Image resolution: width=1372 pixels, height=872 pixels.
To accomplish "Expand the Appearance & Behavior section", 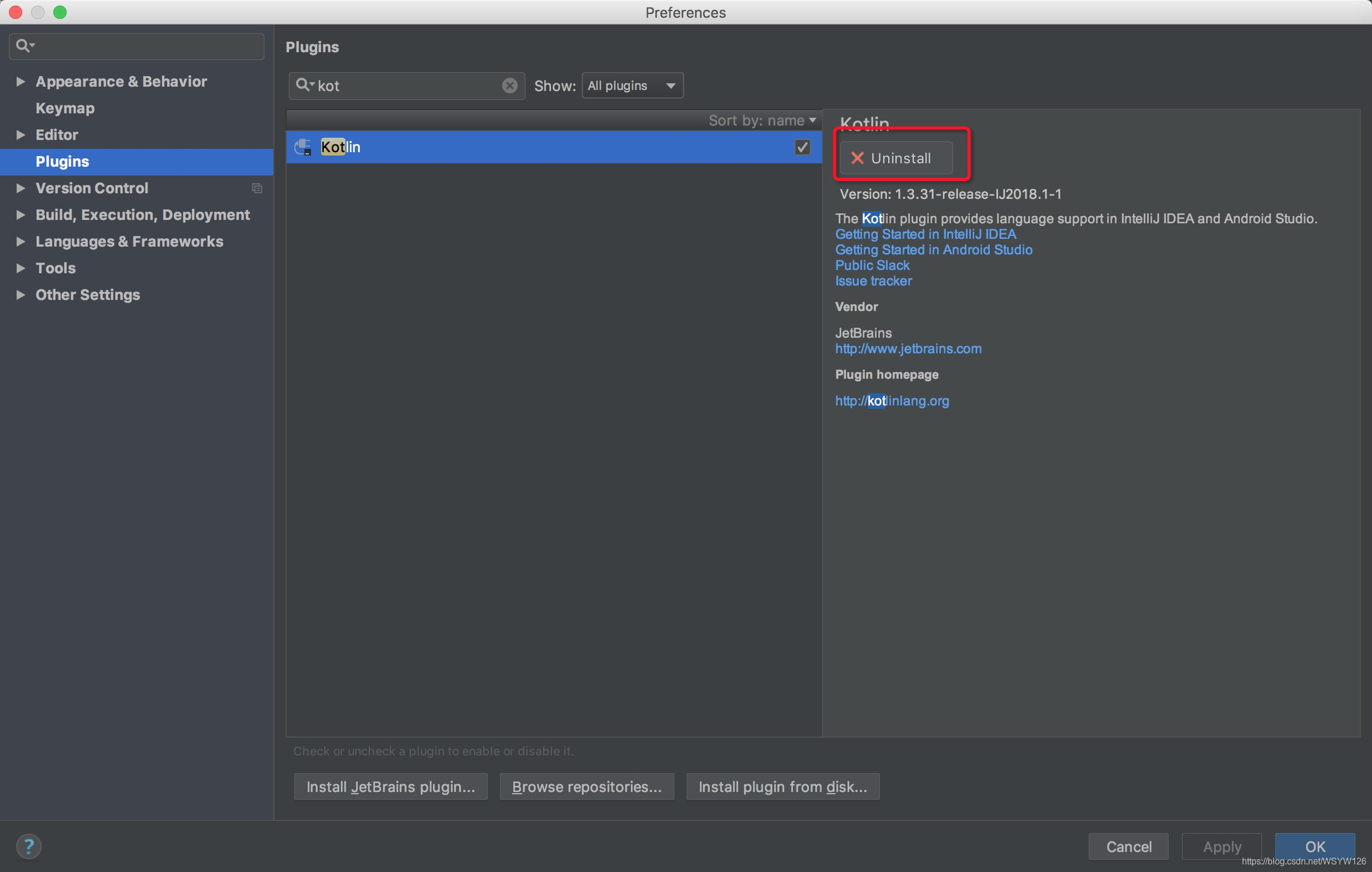I will [21, 82].
